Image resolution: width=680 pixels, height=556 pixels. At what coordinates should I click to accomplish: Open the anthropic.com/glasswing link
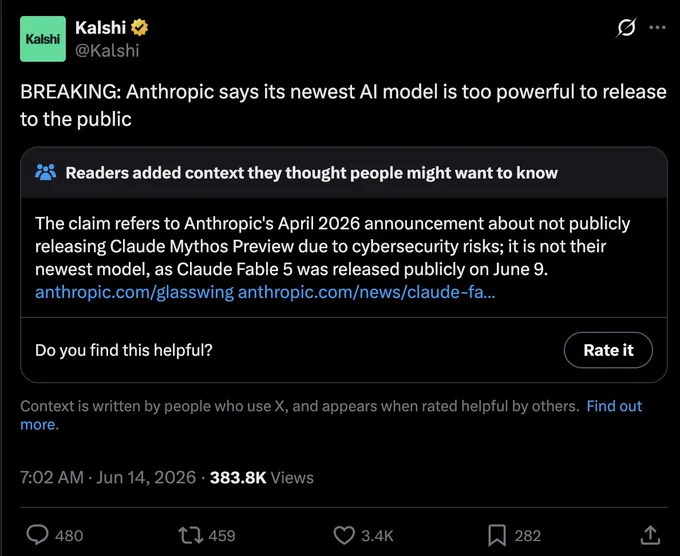[134, 292]
